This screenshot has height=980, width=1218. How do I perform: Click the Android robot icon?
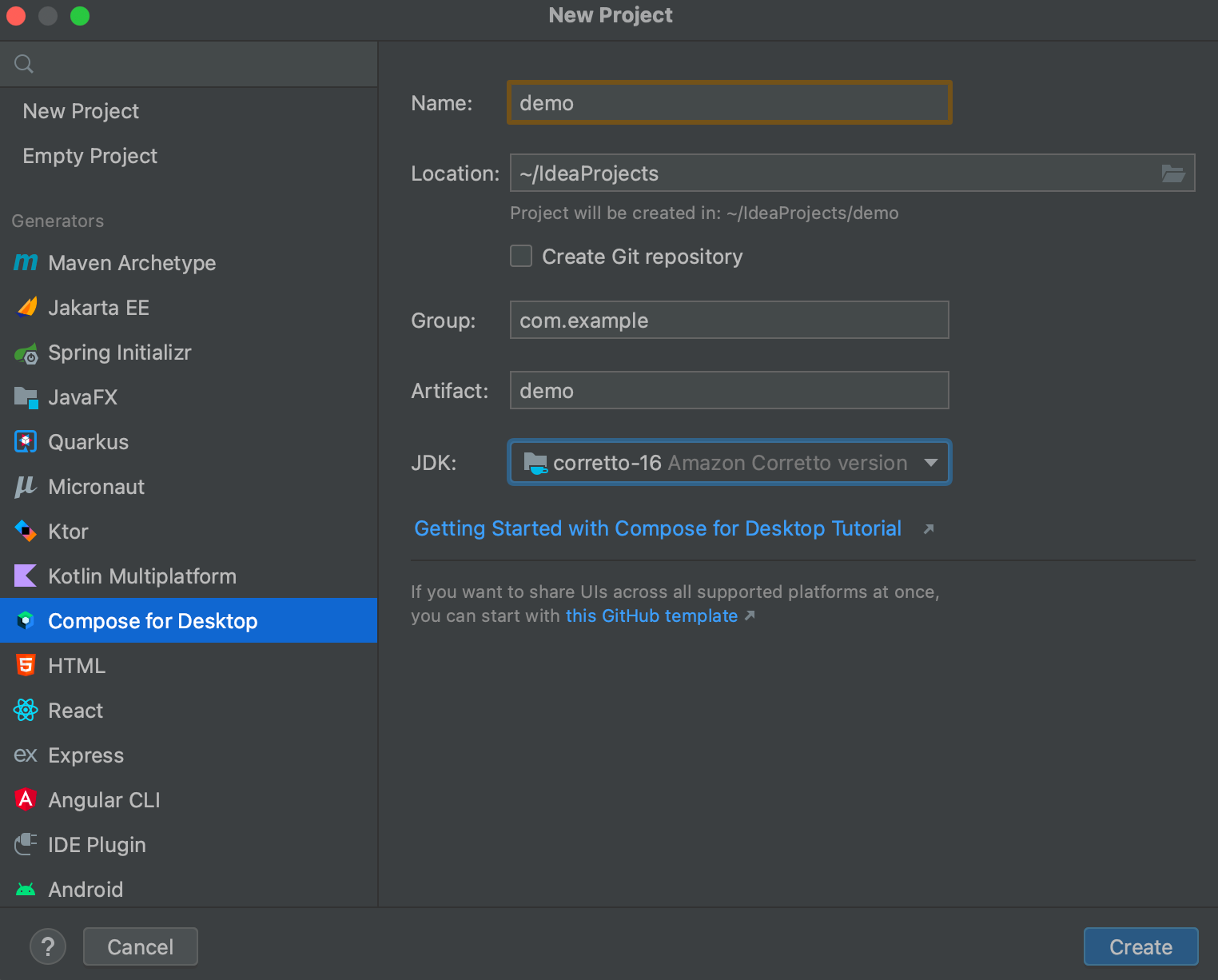tap(26, 889)
